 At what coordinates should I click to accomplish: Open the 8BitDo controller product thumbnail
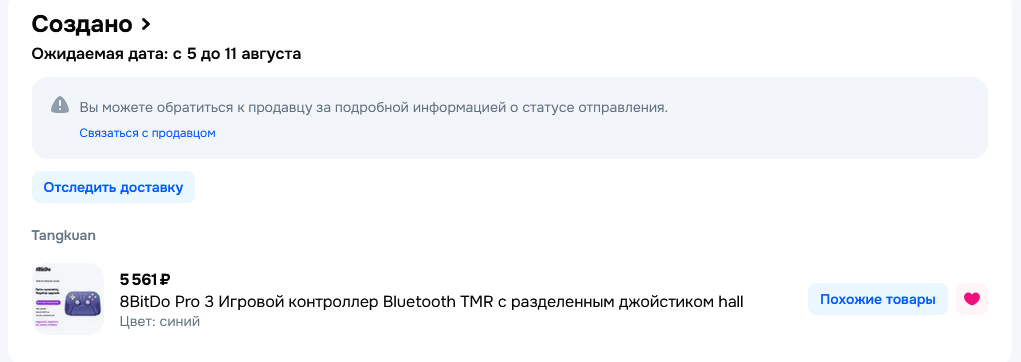pos(68,299)
